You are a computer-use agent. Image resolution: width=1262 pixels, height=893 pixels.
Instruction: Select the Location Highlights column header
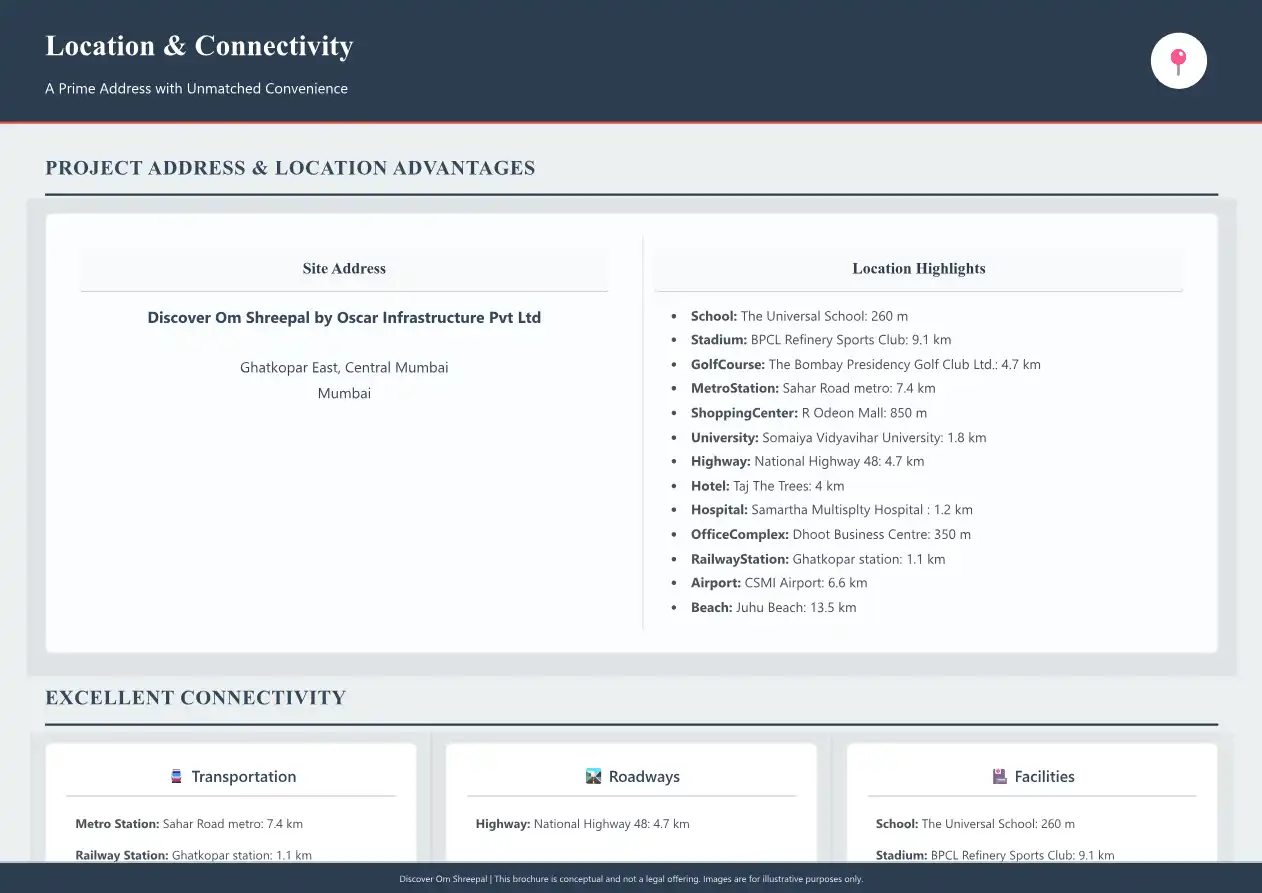[918, 268]
